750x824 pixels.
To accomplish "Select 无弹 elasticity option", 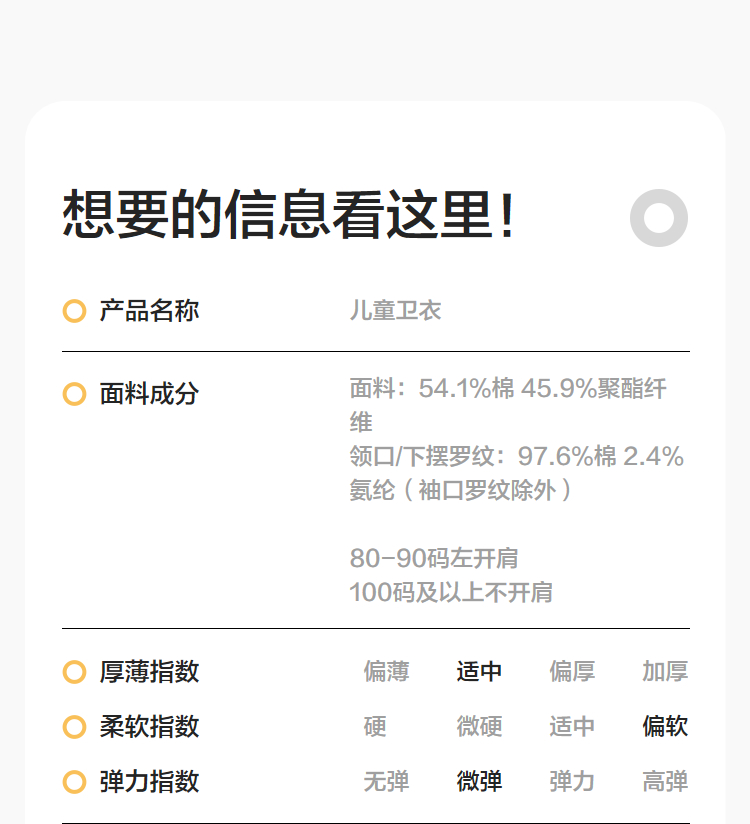I will tap(386, 782).
